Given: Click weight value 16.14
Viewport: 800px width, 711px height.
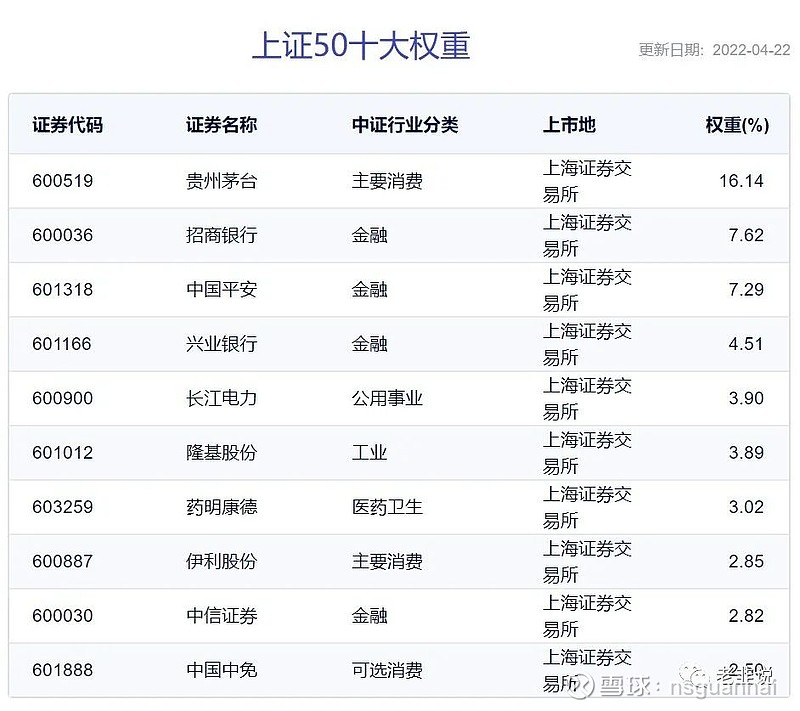Looking at the screenshot, I should tap(741, 181).
